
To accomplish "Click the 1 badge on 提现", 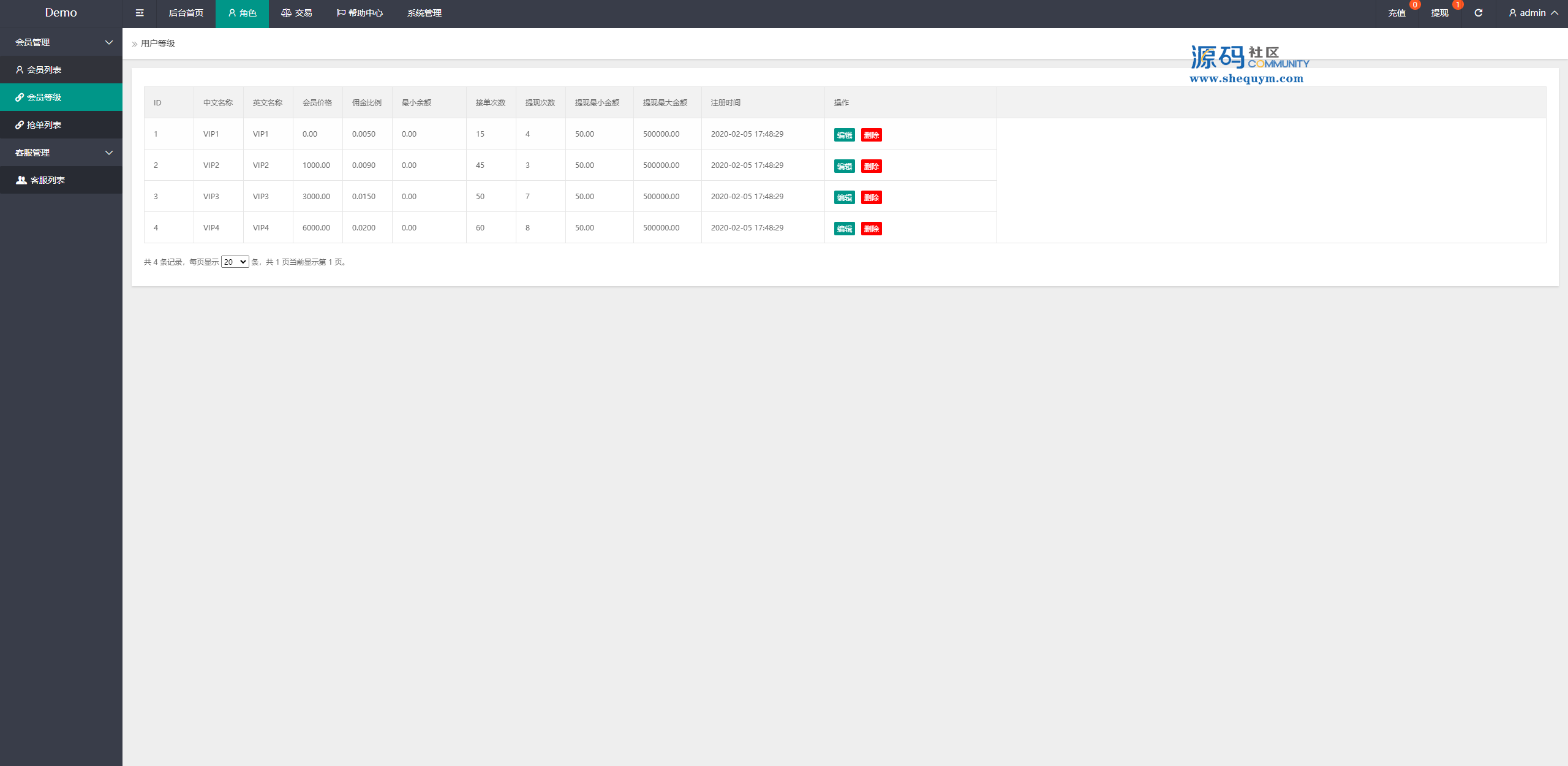I will pyautogui.click(x=1458, y=5).
